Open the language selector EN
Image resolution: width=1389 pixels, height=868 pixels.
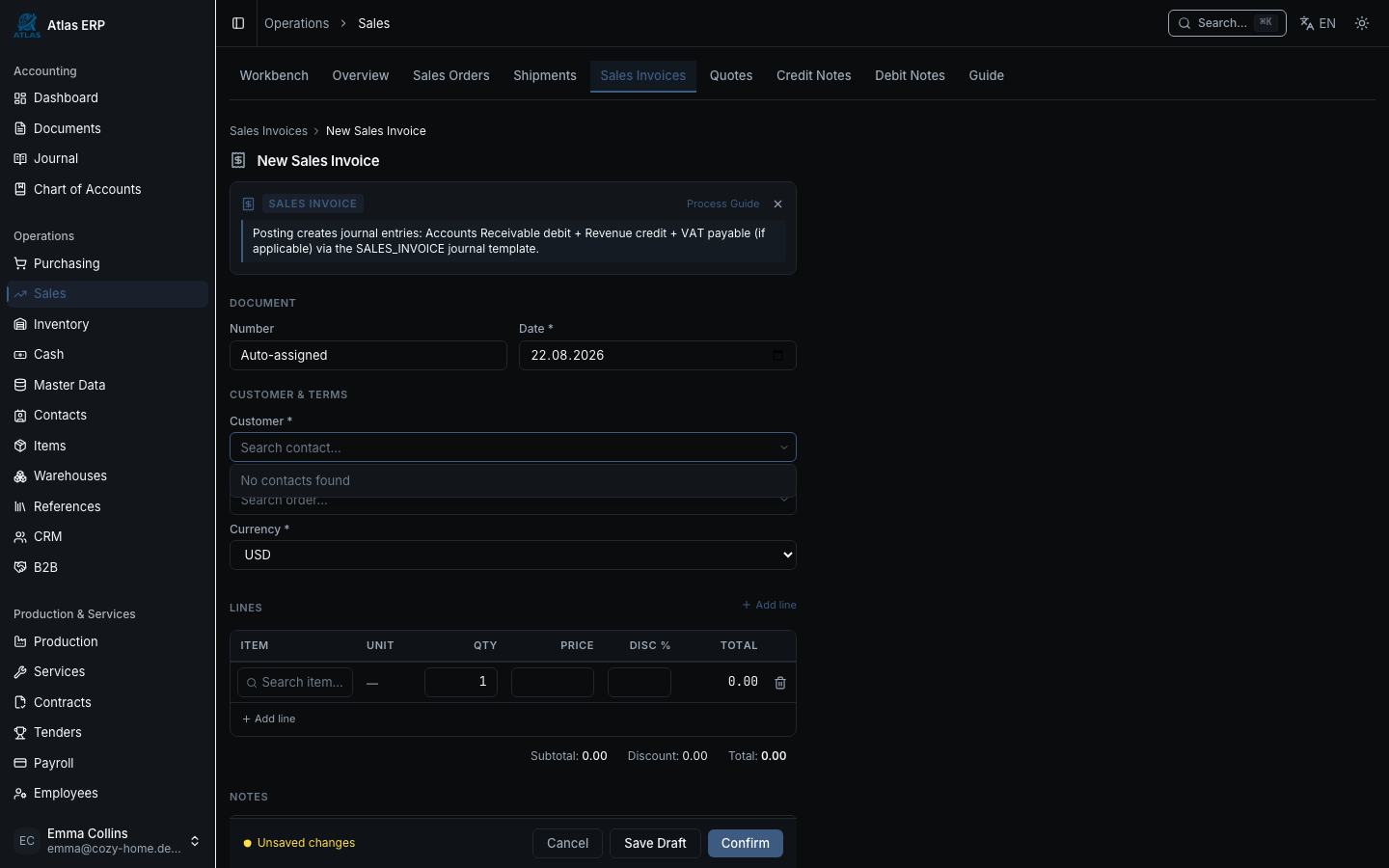coord(1318,23)
